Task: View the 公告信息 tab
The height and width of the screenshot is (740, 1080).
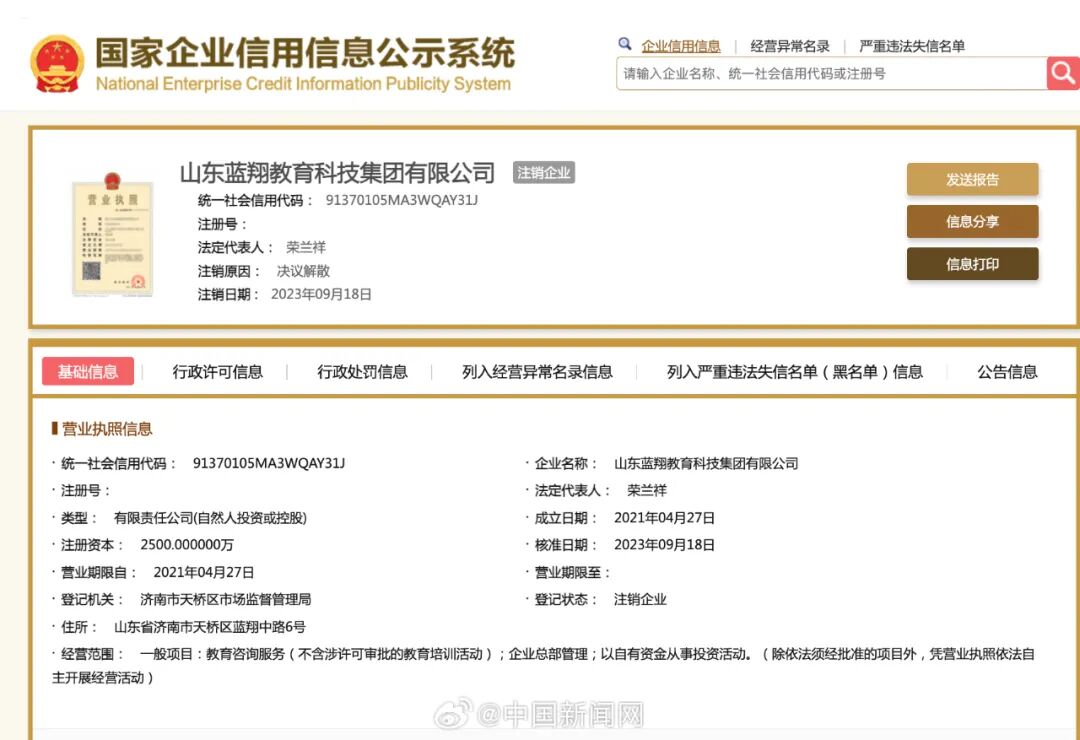Action: (x=1005, y=371)
